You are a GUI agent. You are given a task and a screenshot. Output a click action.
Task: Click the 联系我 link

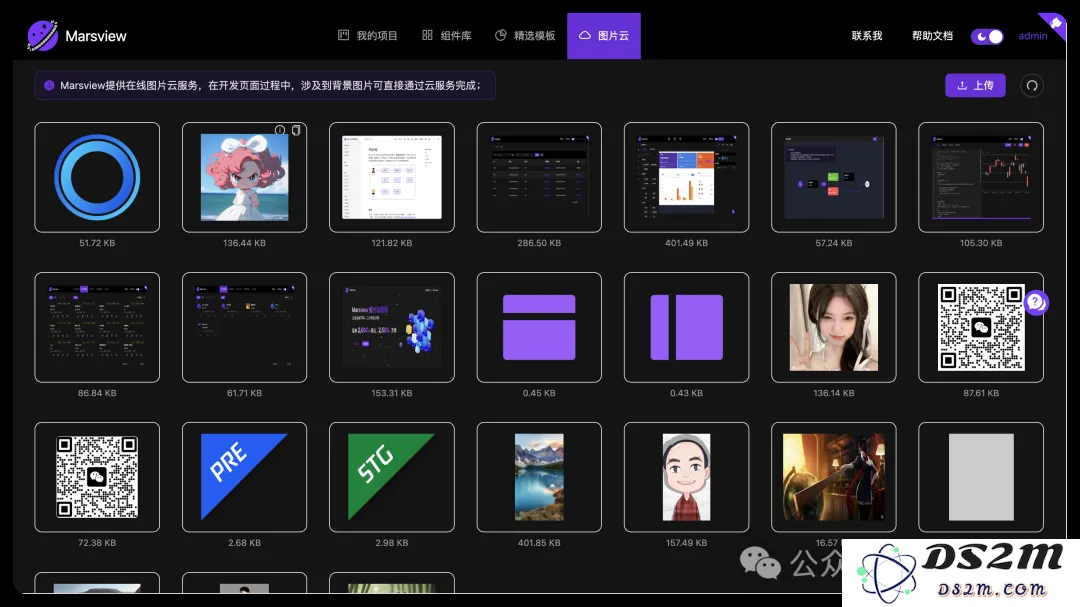point(866,36)
